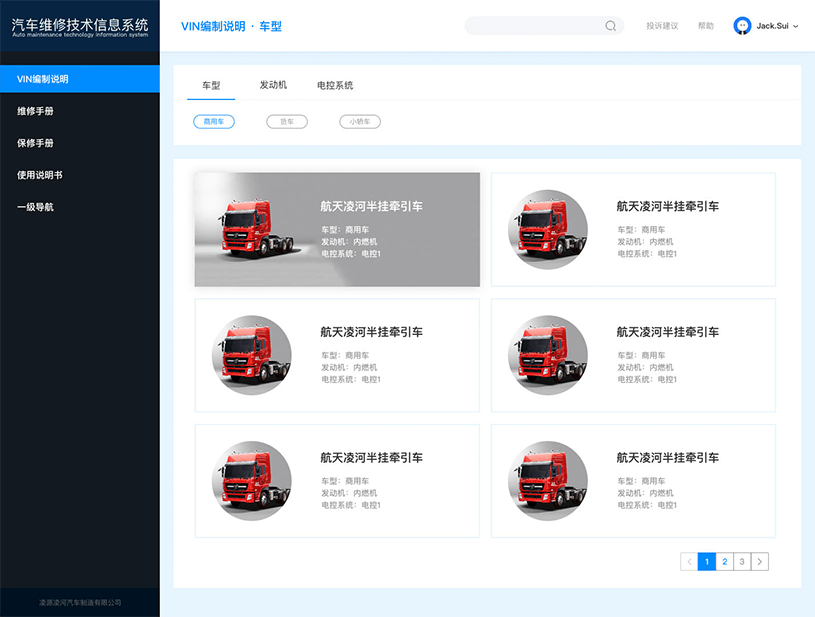Screen dimensions: 815x617
Task: Focus the search input field
Action: click(544, 26)
